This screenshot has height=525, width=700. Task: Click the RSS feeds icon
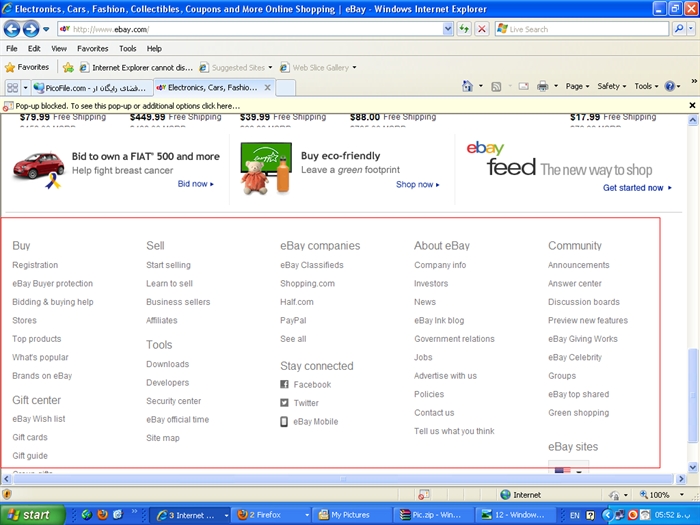coord(496,87)
